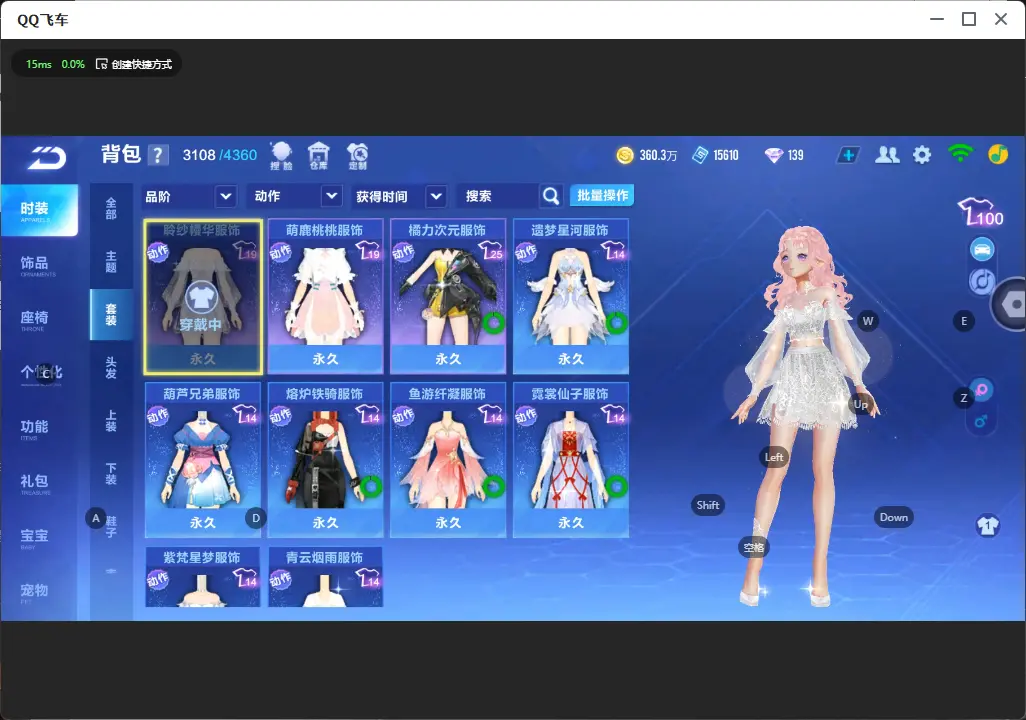Viewport: 1026px width, 720px height.
Task: Click the purple diamond currency icon
Action: click(x=773, y=155)
